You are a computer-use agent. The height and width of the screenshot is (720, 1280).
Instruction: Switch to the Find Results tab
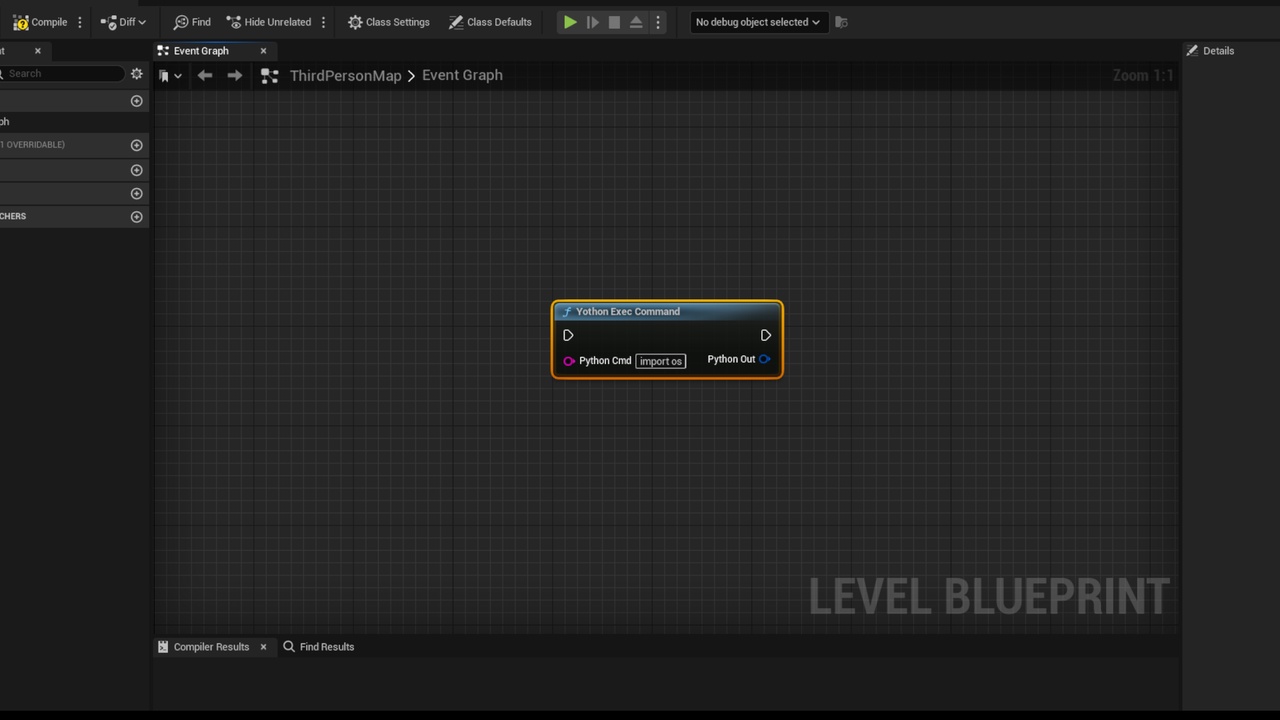pyautogui.click(x=318, y=647)
